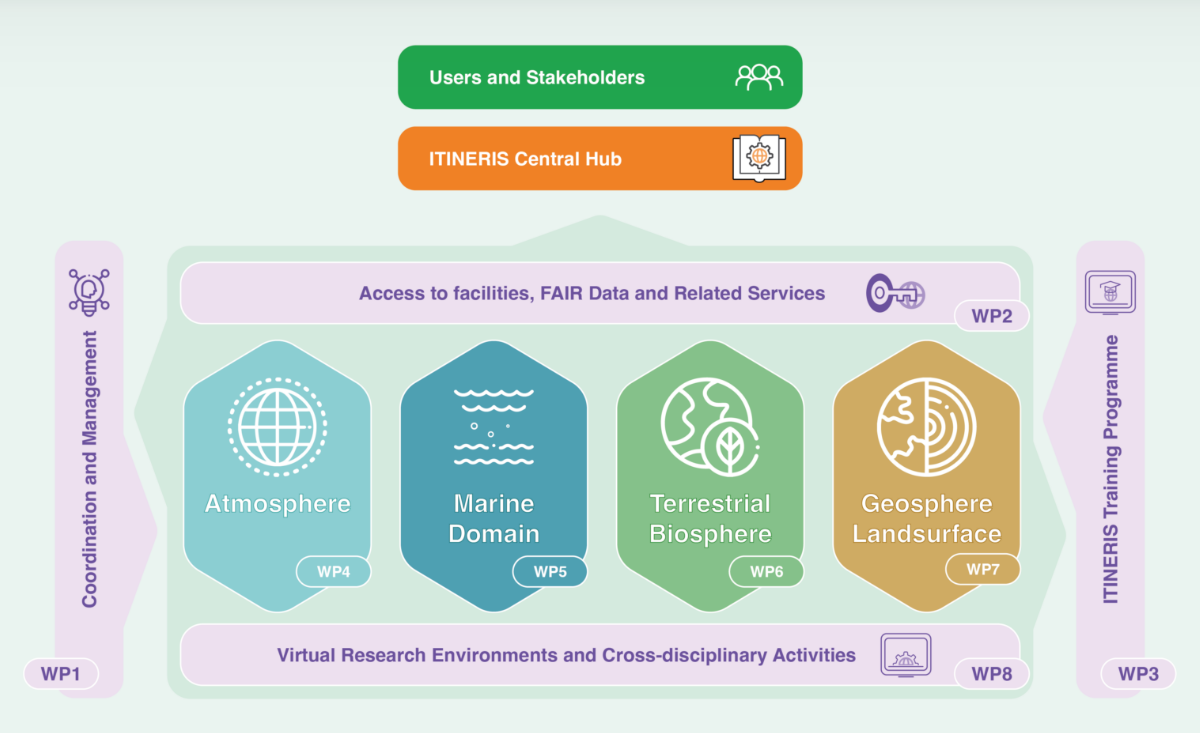Select the Geosphere Landsurface title text
The width and height of the screenshot is (1200, 733).
[x=926, y=518]
